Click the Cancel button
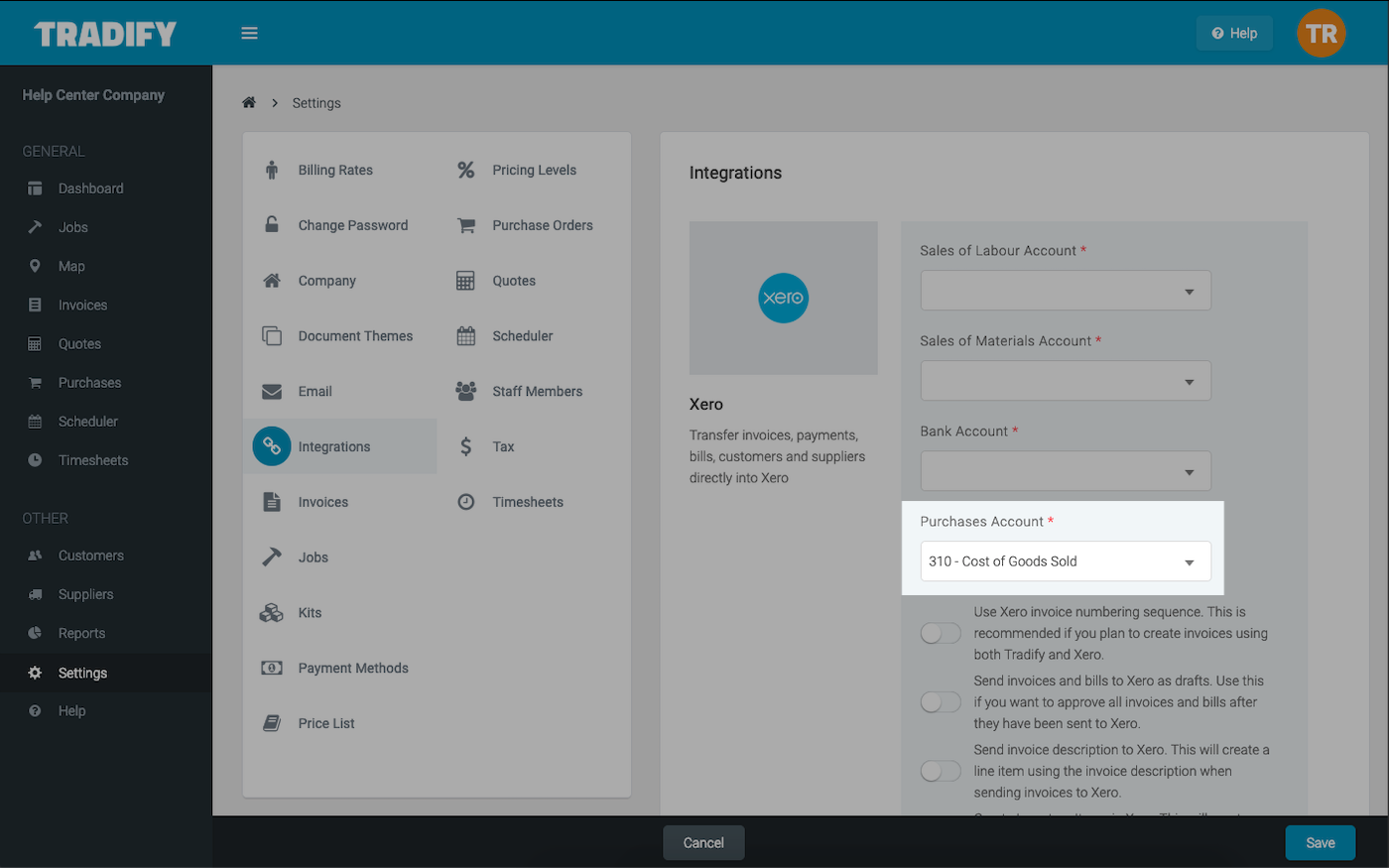The width and height of the screenshot is (1389, 868). point(703,843)
